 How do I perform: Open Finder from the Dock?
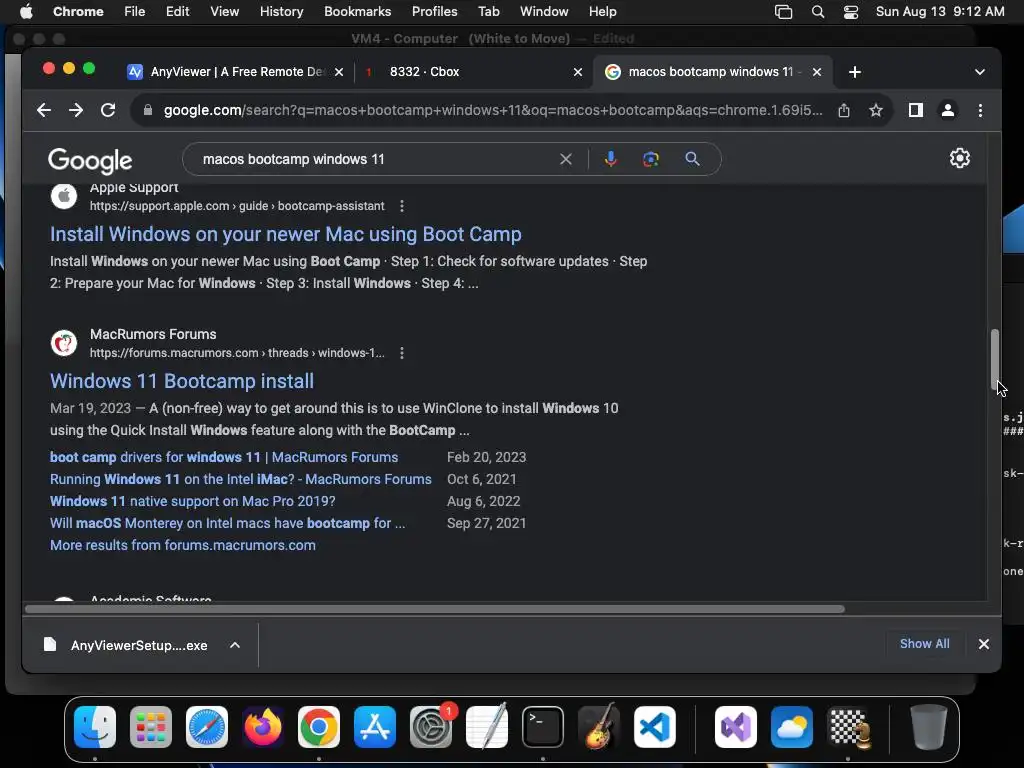[95, 727]
